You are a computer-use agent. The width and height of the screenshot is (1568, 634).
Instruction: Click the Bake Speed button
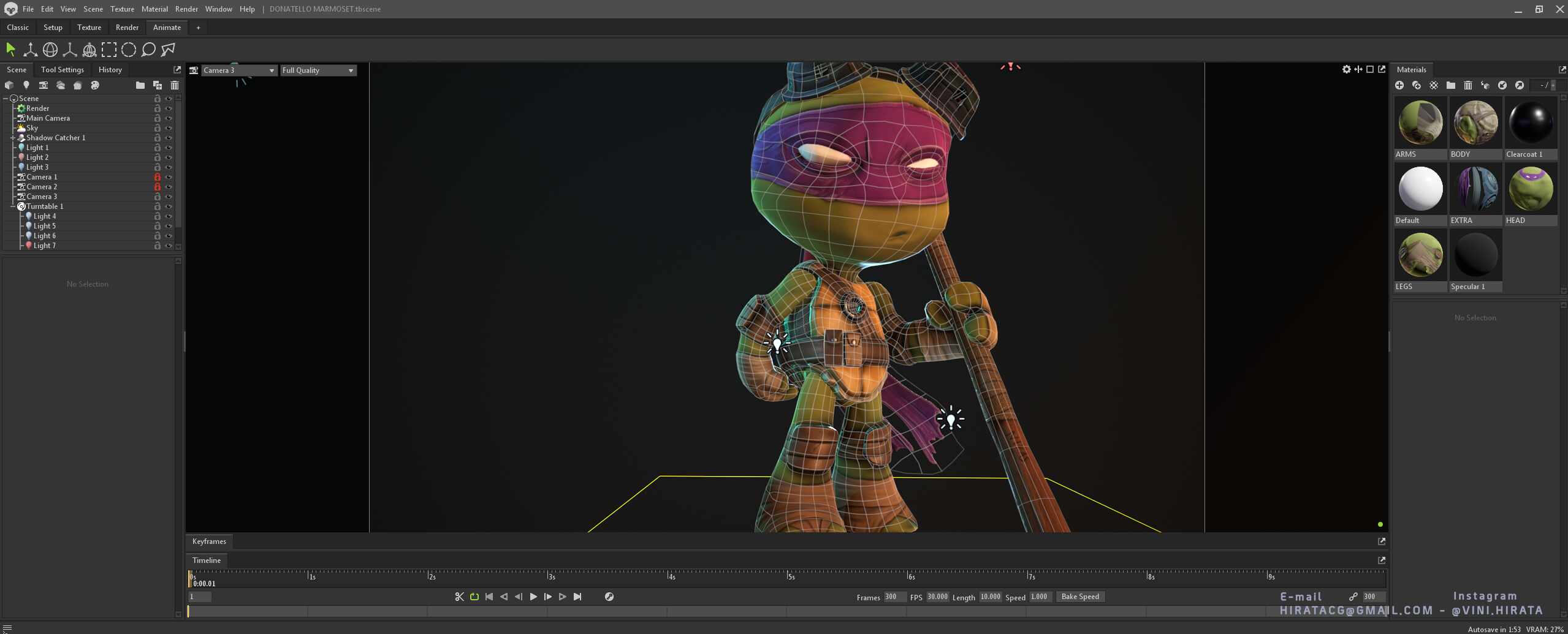click(1080, 597)
